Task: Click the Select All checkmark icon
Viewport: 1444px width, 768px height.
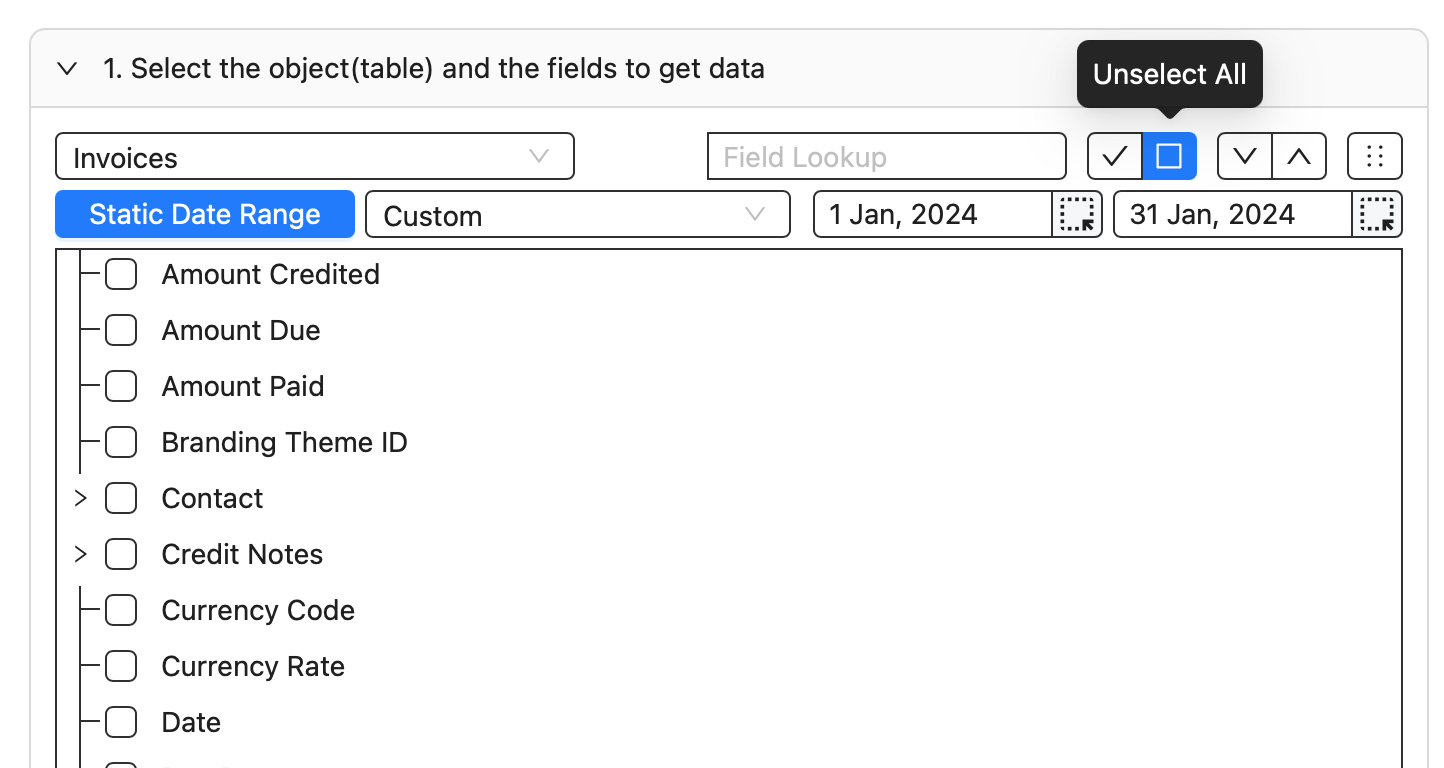Action: pyautogui.click(x=1115, y=156)
